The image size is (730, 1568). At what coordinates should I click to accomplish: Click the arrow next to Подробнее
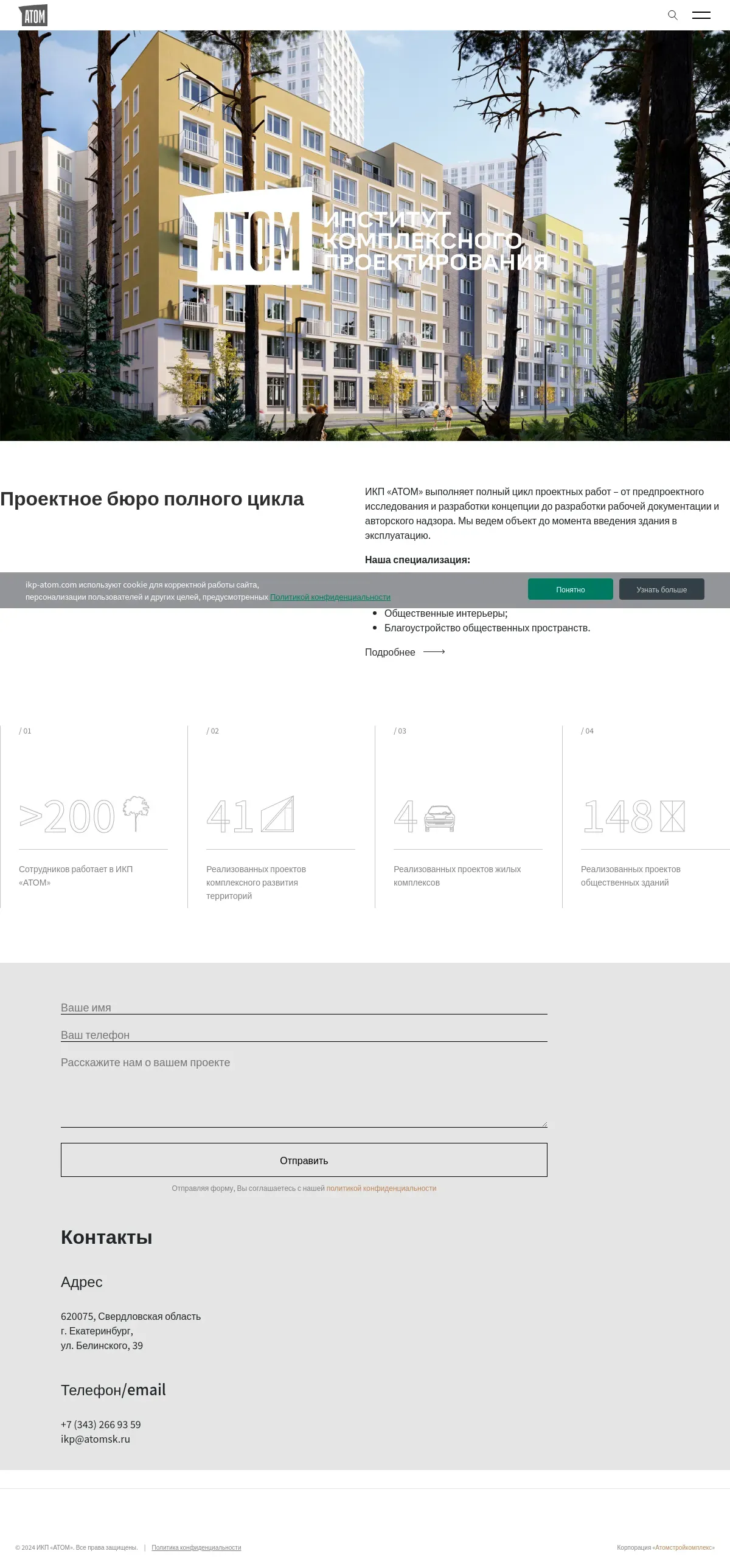[x=434, y=652]
